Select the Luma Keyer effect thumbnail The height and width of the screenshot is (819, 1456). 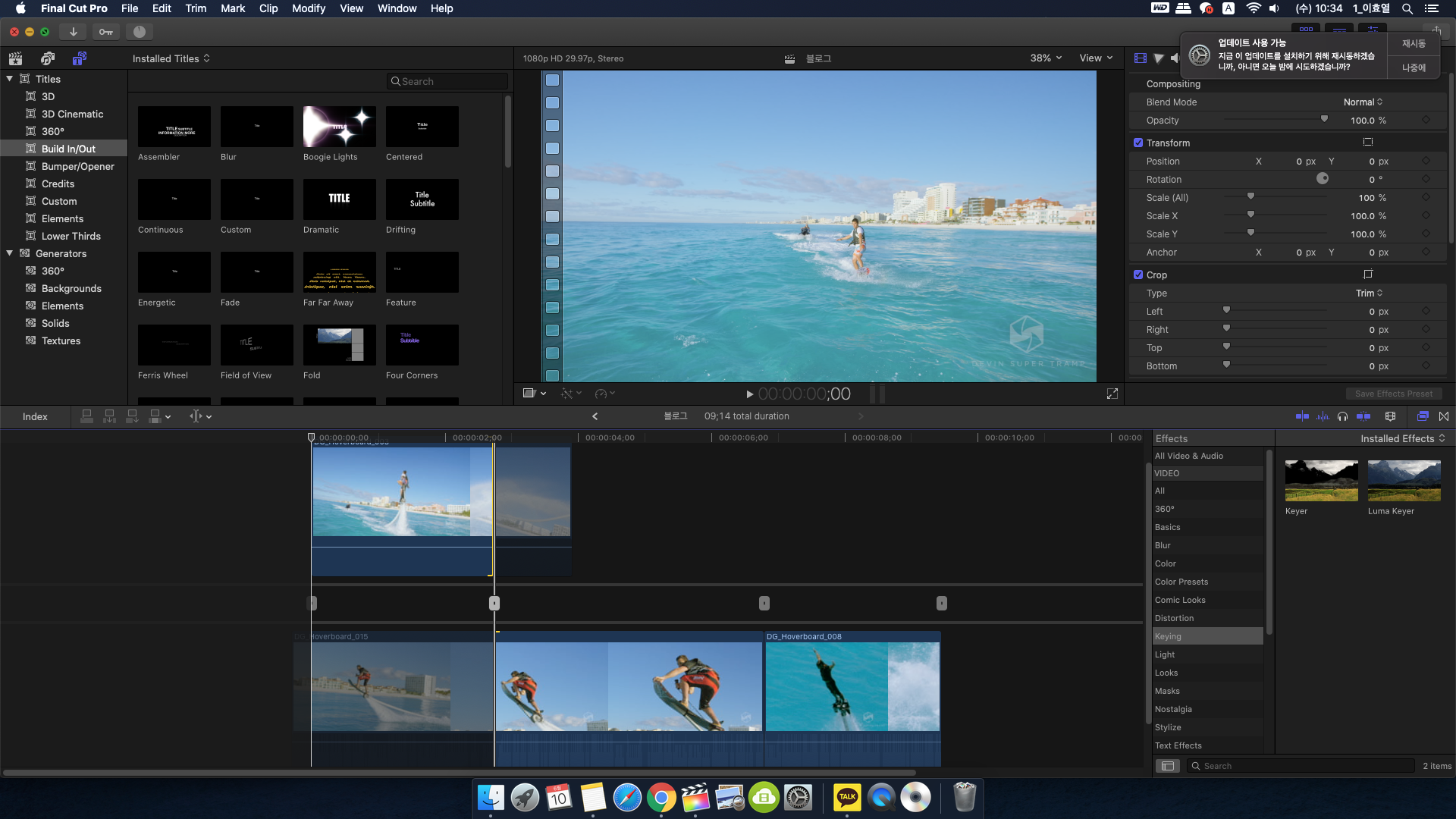pyautogui.click(x=1404, y=481)
